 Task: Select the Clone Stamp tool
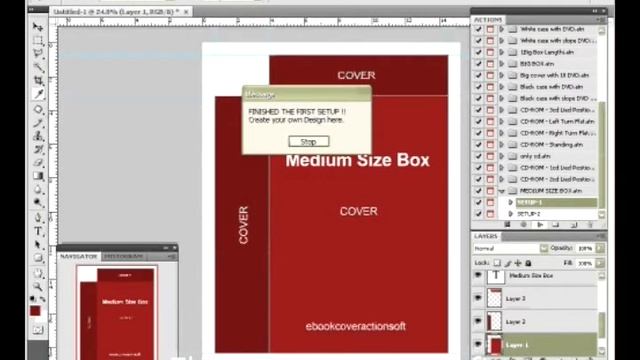pyautogui.click(x=38, y=136)
